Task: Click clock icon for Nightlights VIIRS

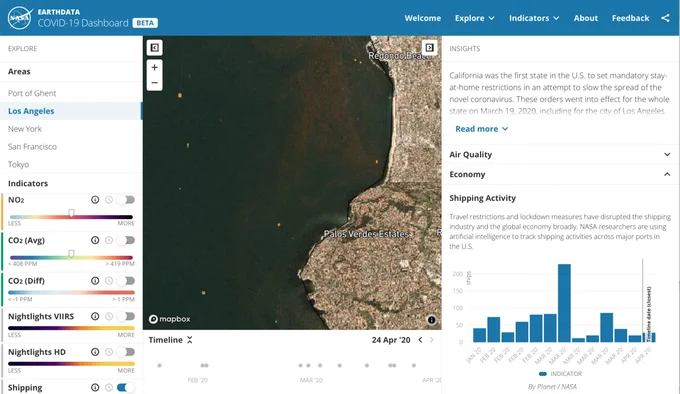Action: tap(109, 316)
